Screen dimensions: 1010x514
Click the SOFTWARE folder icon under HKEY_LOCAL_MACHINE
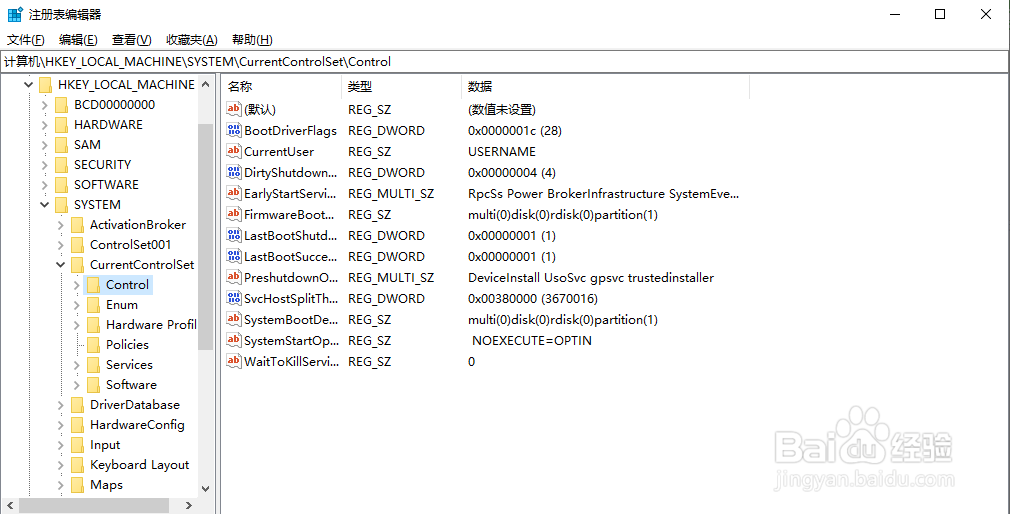(x=61, y=184)
